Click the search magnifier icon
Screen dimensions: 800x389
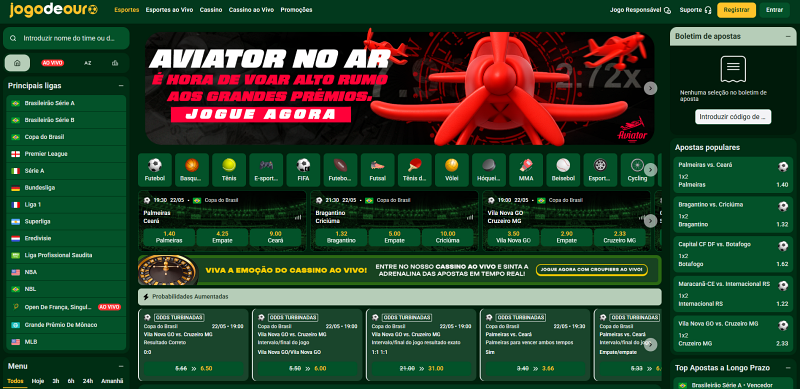click(x=13, y=38)
